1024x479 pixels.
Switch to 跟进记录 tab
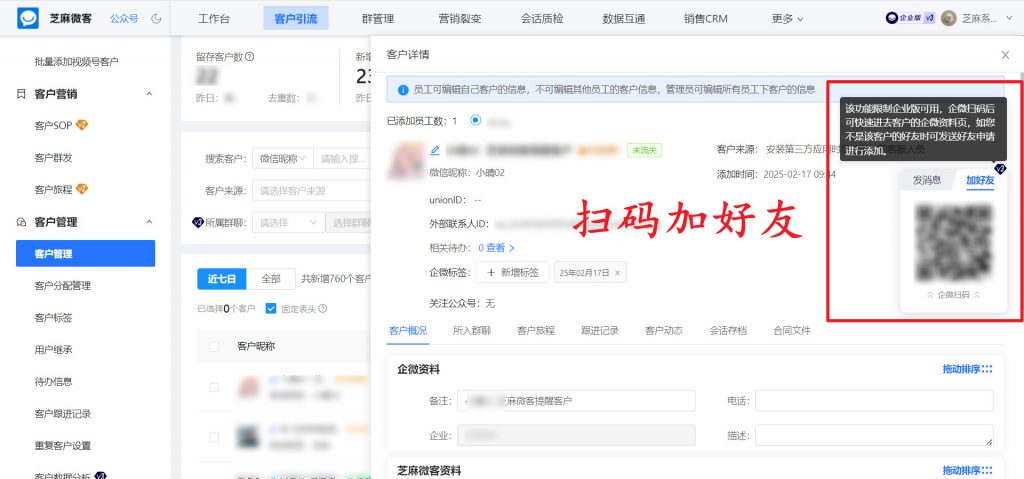[x=600, y=331]
